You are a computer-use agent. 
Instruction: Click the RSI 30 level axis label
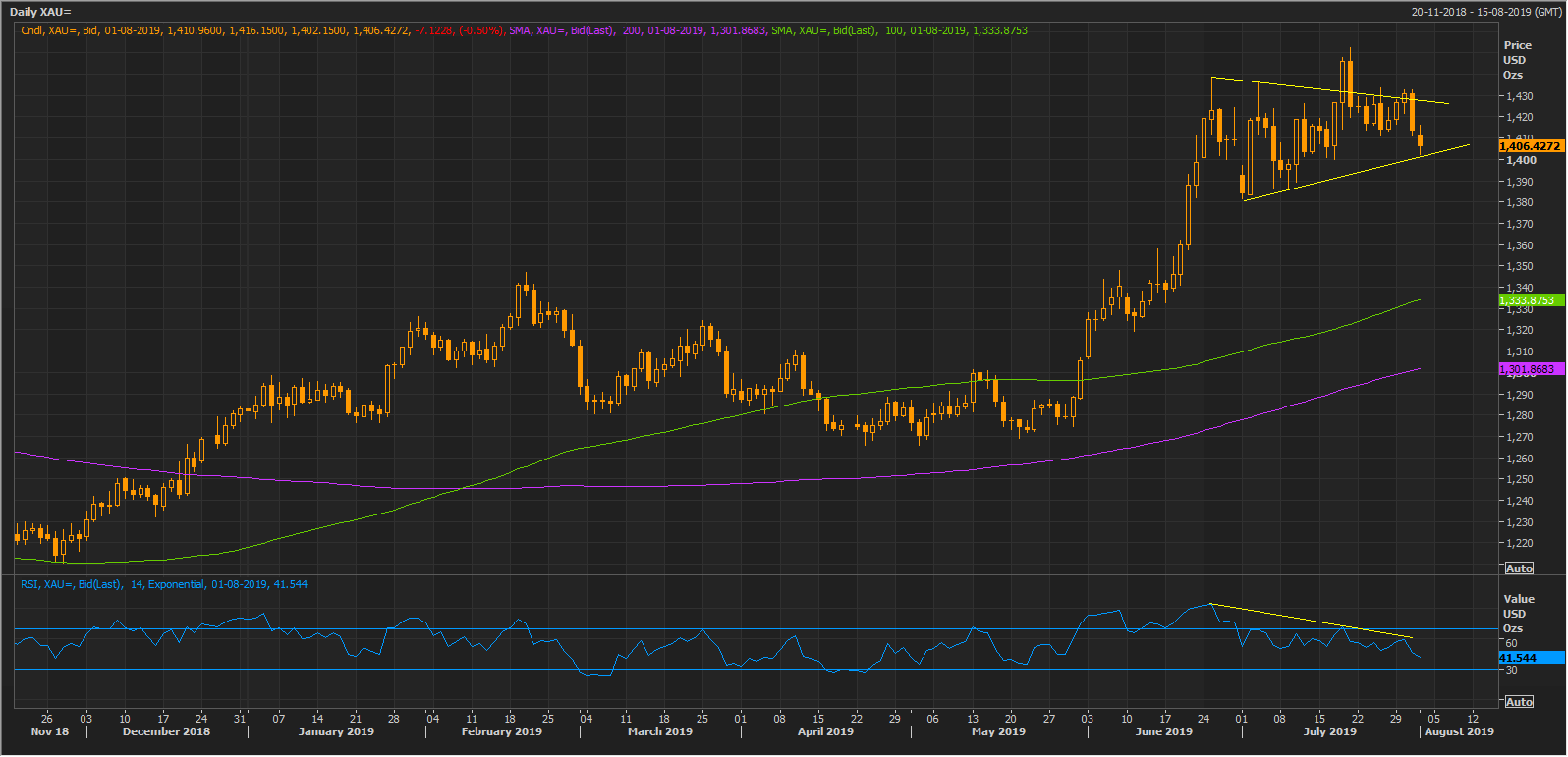(x=1511, y=670)
